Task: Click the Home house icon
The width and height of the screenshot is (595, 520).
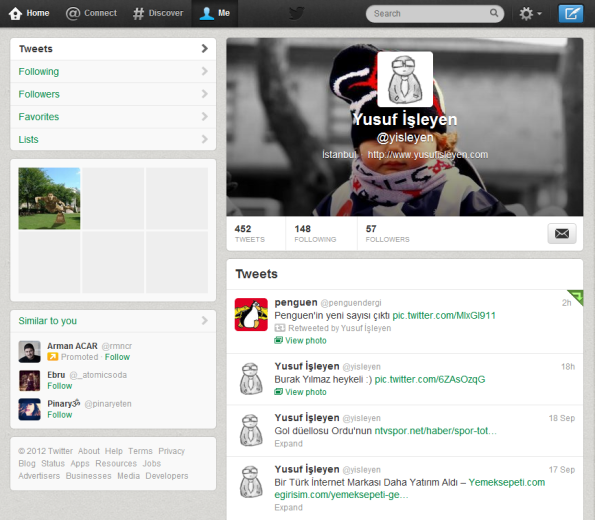Action: [15, 13]
